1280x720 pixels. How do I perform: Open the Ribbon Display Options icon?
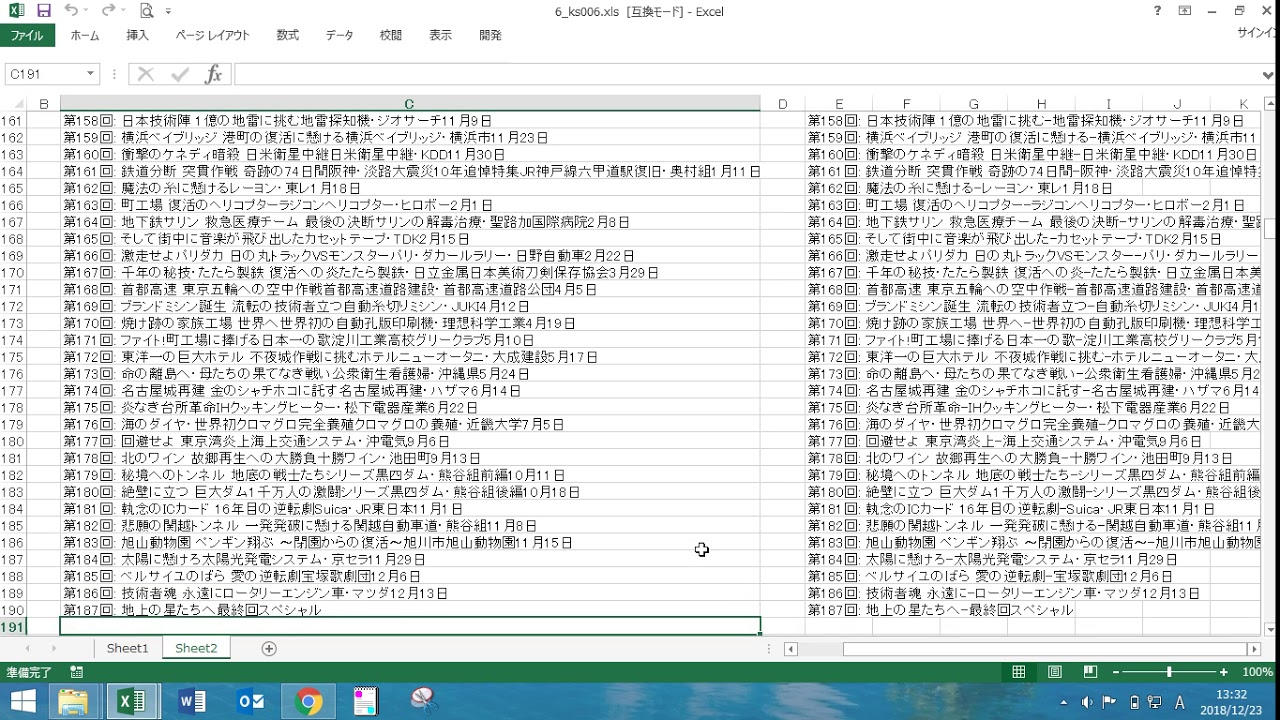[1185, 11]
